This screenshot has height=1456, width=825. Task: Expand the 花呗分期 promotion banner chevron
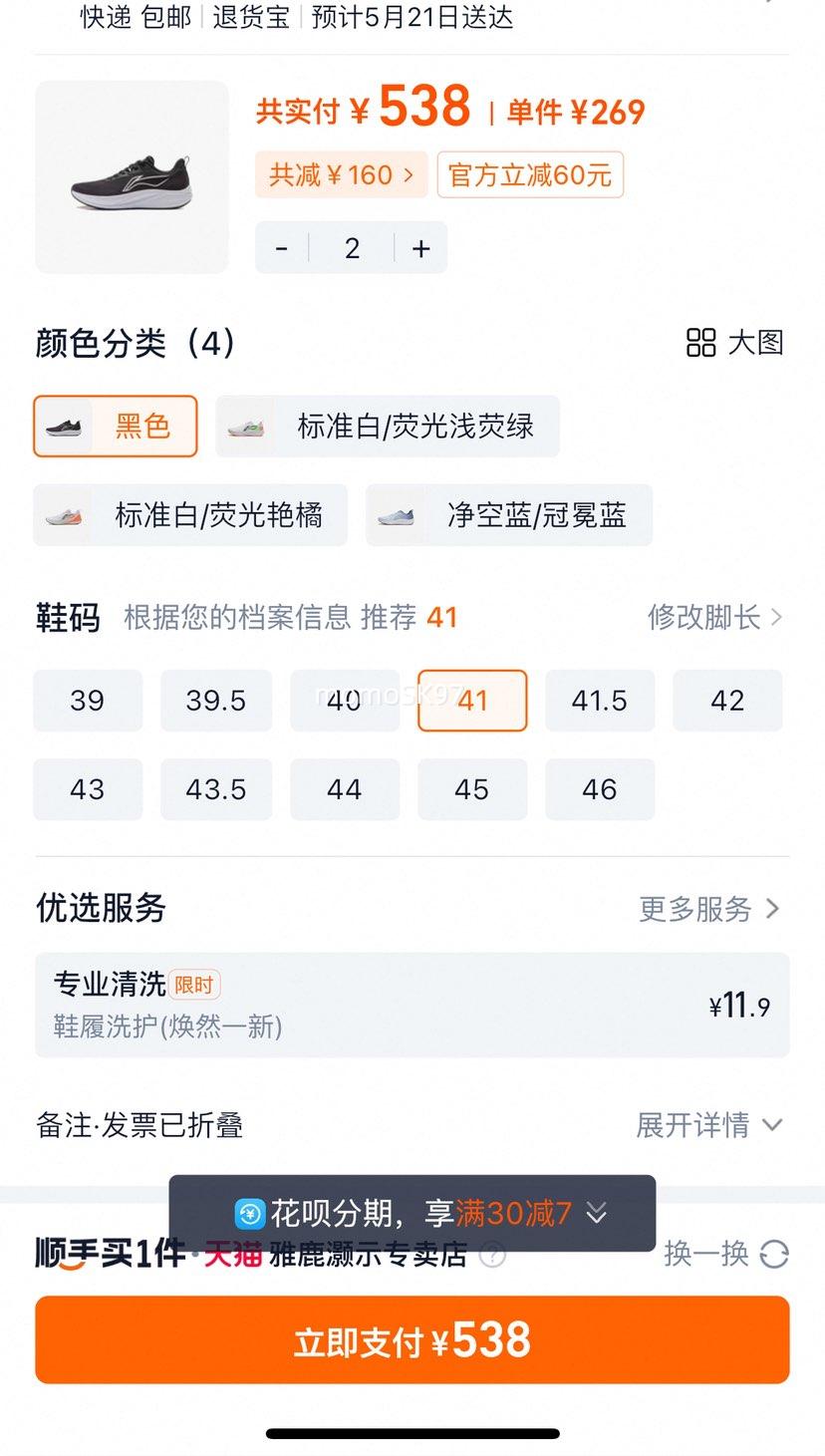click(x=596, y=1213)
